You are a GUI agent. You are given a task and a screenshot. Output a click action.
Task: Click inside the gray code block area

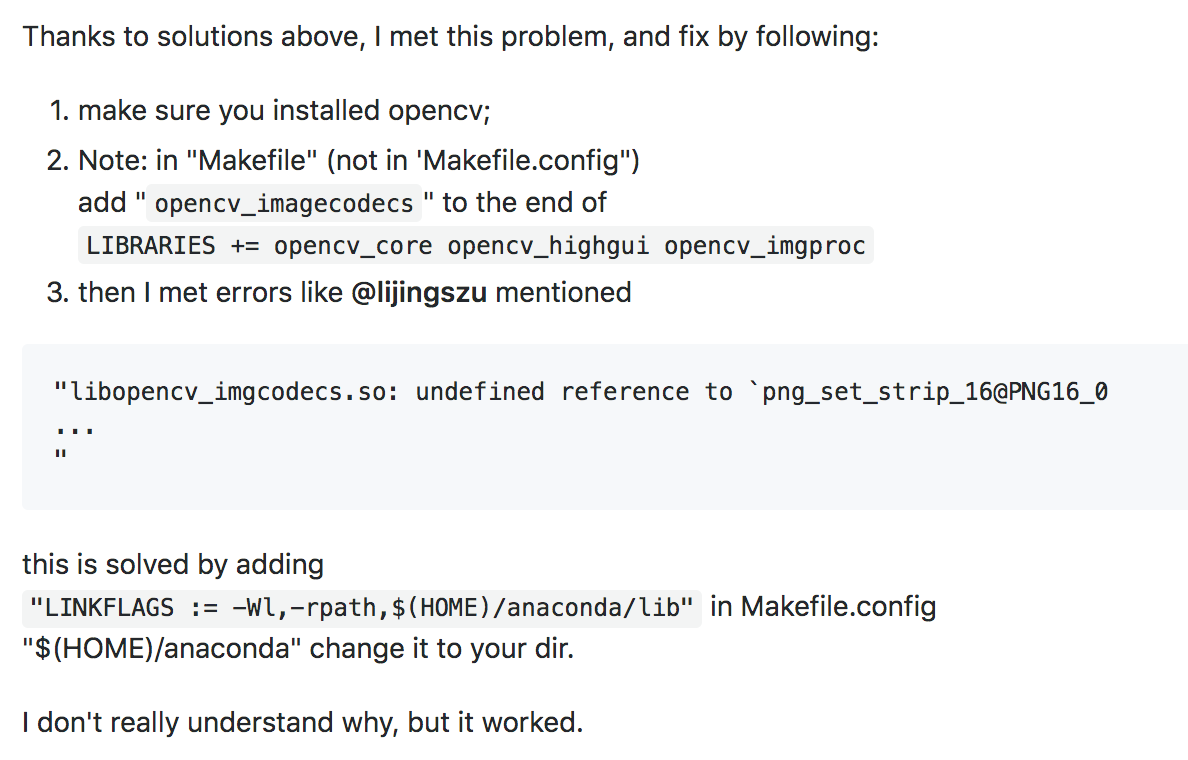click(605, 427)
